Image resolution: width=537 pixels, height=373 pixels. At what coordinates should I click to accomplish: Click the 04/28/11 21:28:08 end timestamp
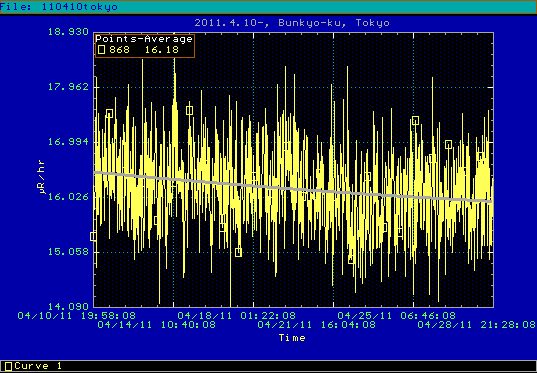[476, 324]
